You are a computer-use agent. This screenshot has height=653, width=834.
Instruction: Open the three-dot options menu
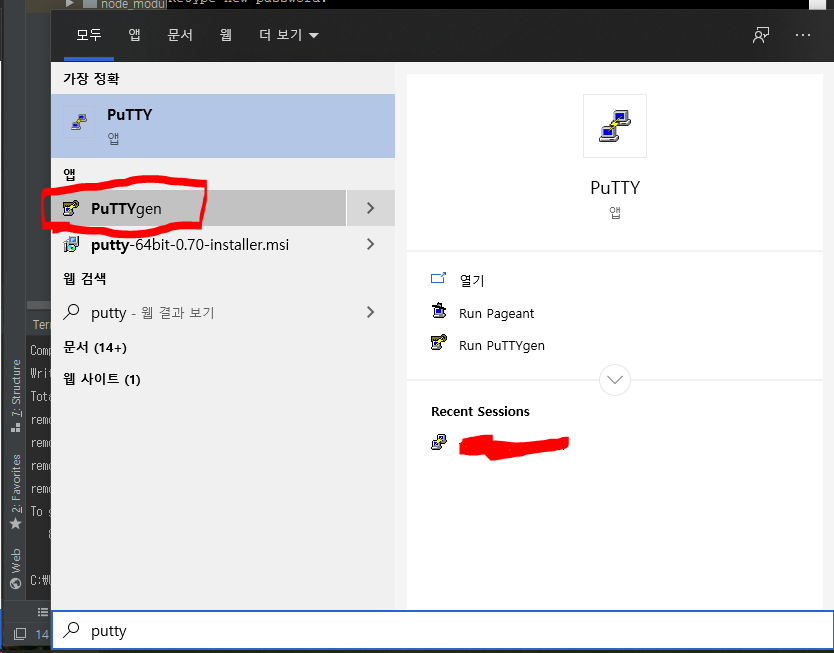click(803, 35)
